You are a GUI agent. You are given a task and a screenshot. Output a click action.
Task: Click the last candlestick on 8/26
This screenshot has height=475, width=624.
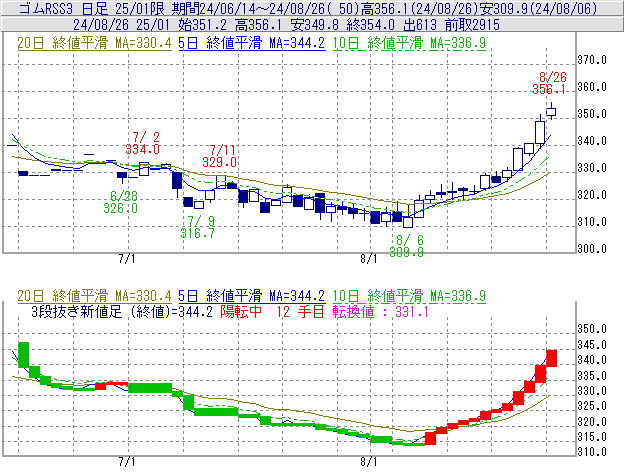(552, 111)
